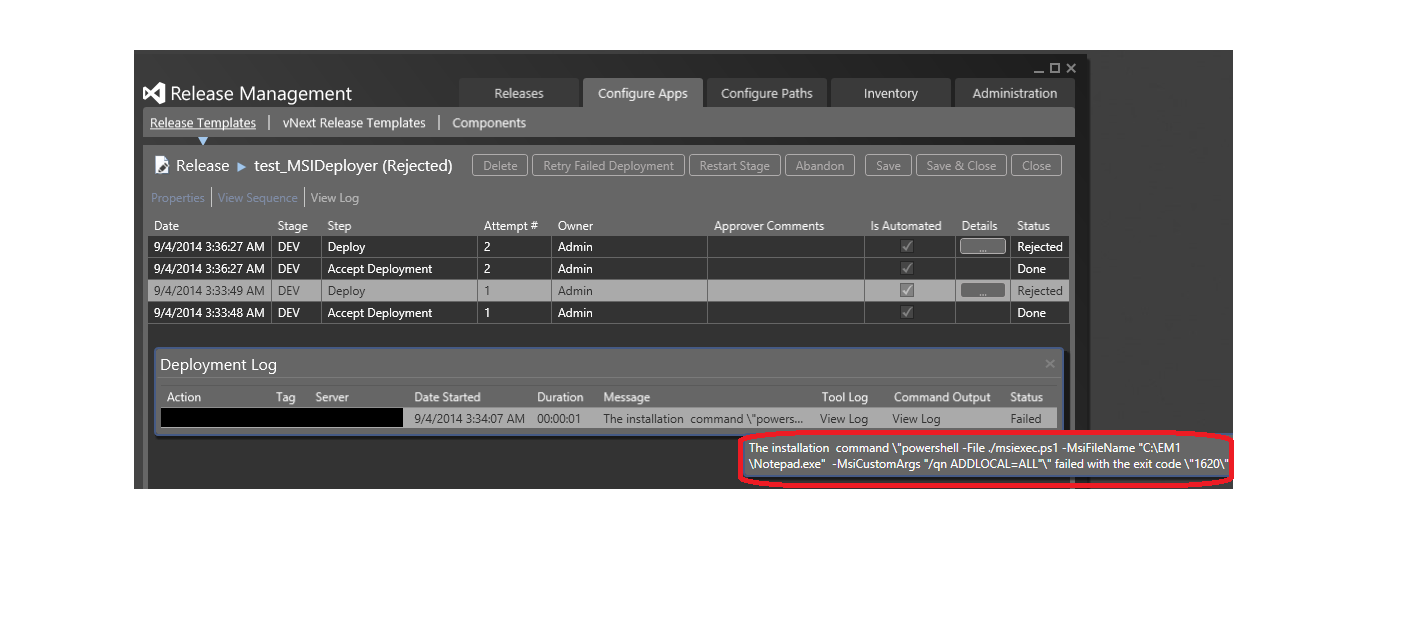
Task: Open the Tool Log View Log link
Action: pos(844,419)
